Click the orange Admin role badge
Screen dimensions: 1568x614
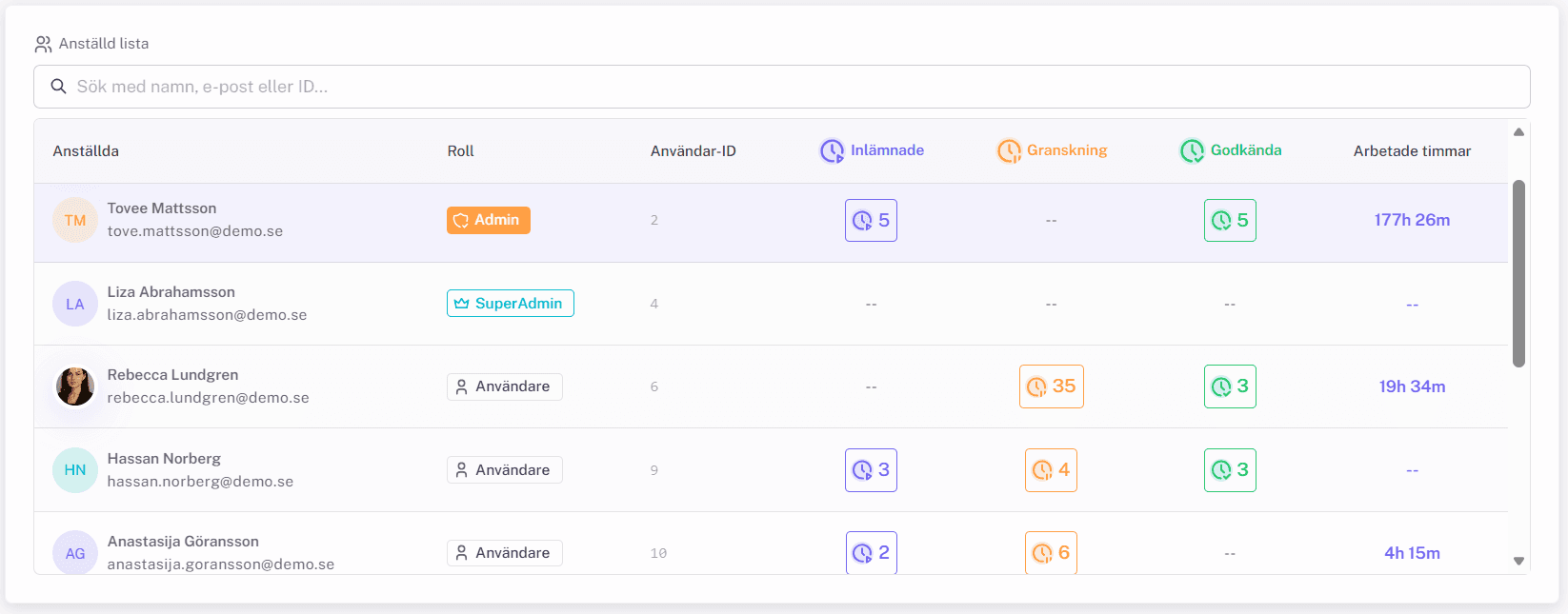click(x=488, y=220)
